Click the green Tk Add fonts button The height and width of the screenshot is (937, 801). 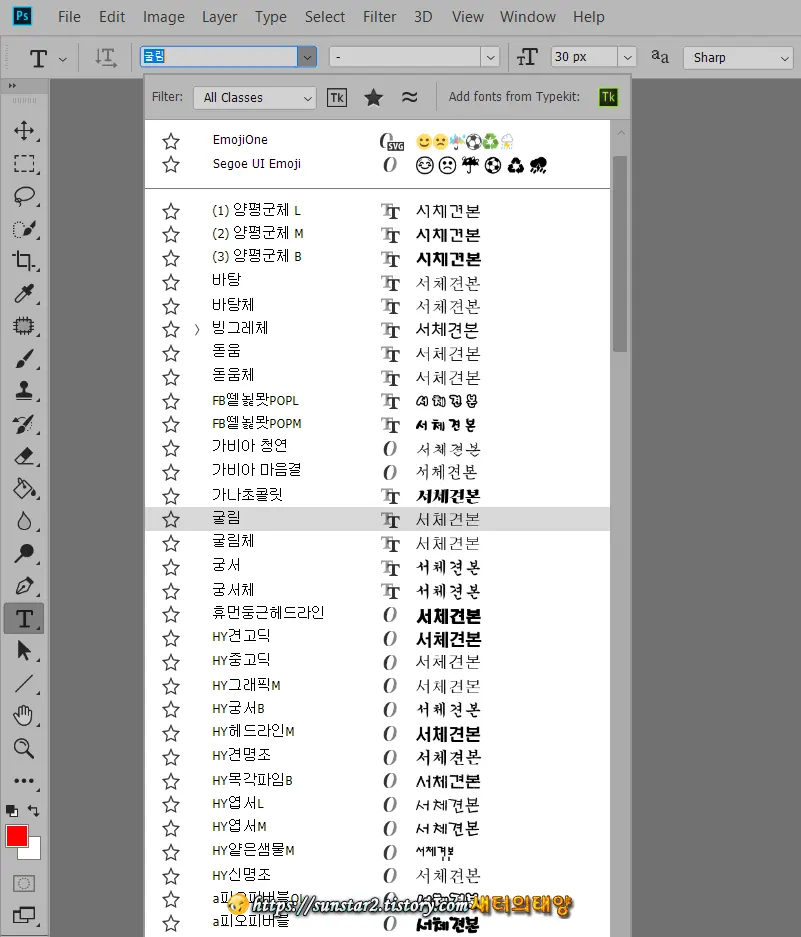(x=608, y=98)
